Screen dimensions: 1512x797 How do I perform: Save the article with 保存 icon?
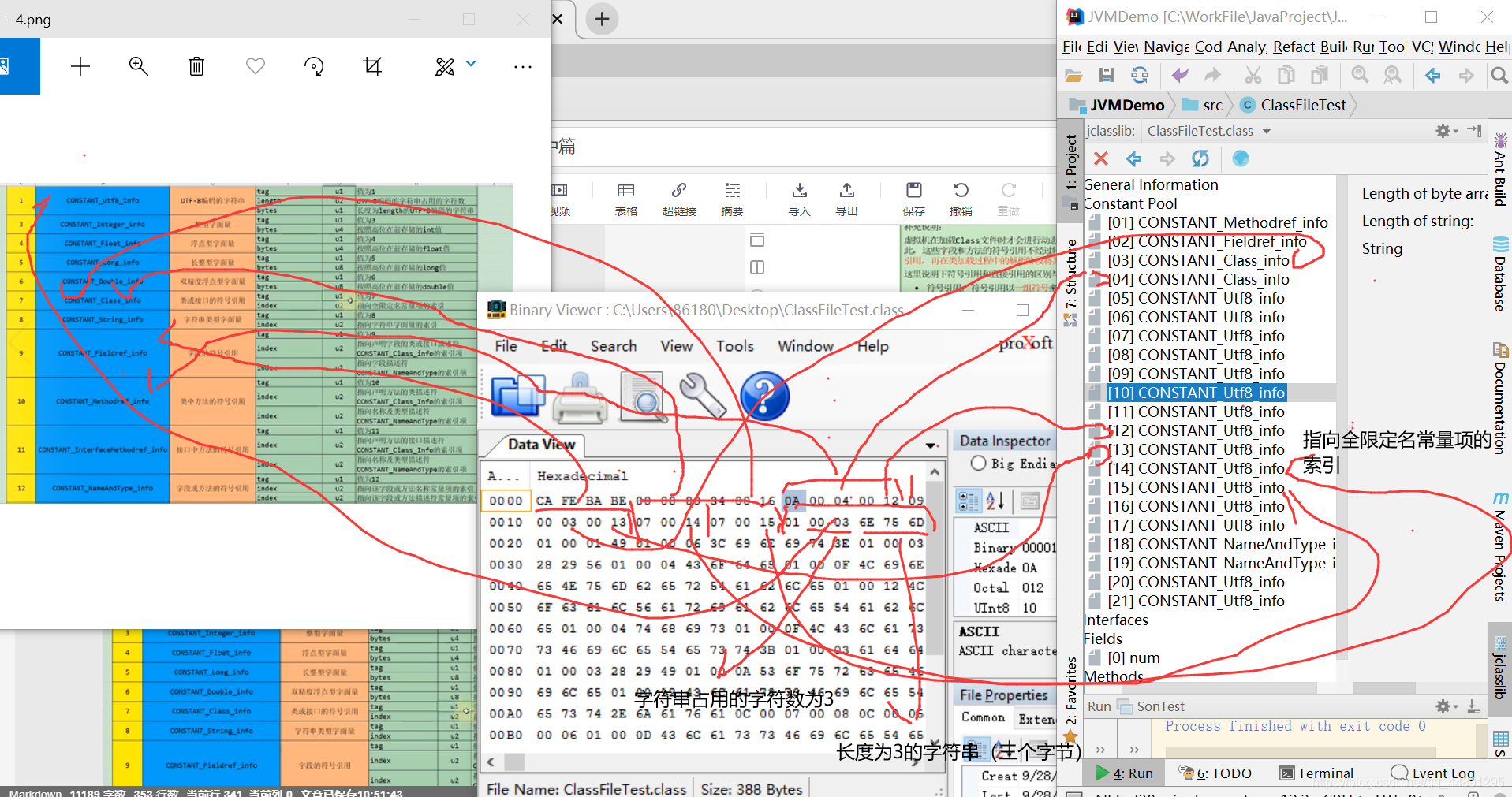coord(914,199)
